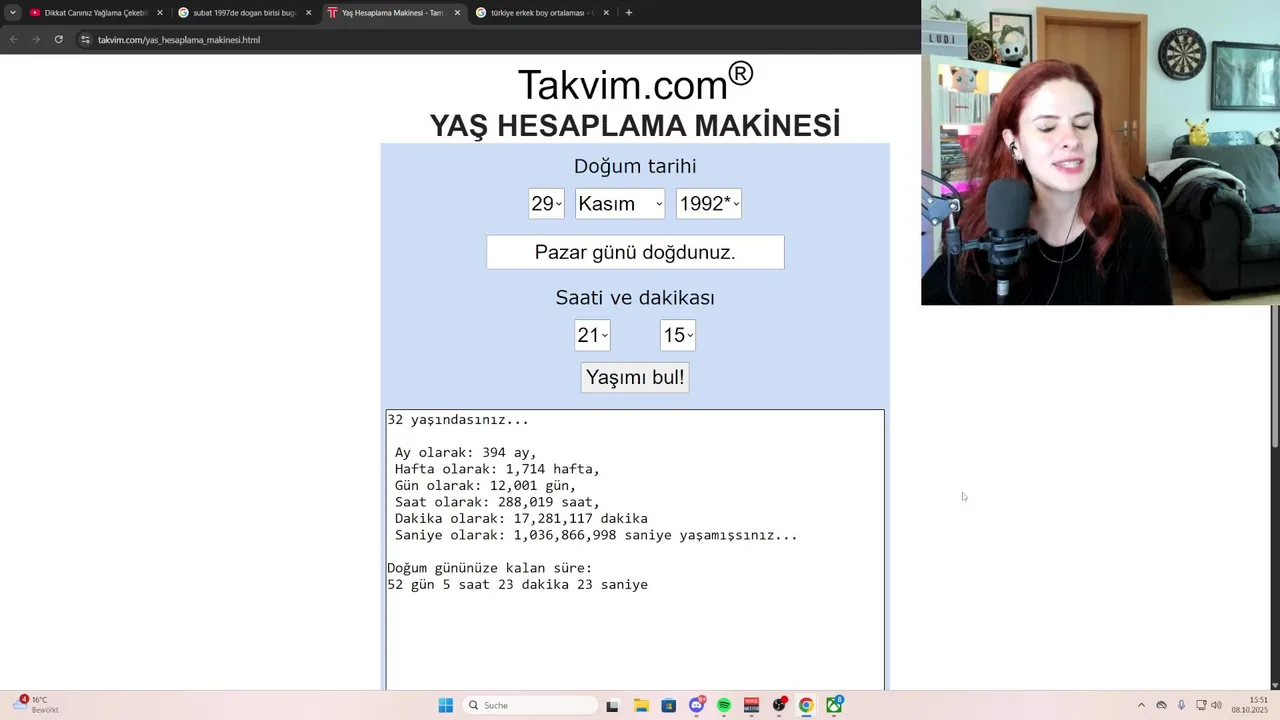Open the clock showing 15:51

point(1250,705)
